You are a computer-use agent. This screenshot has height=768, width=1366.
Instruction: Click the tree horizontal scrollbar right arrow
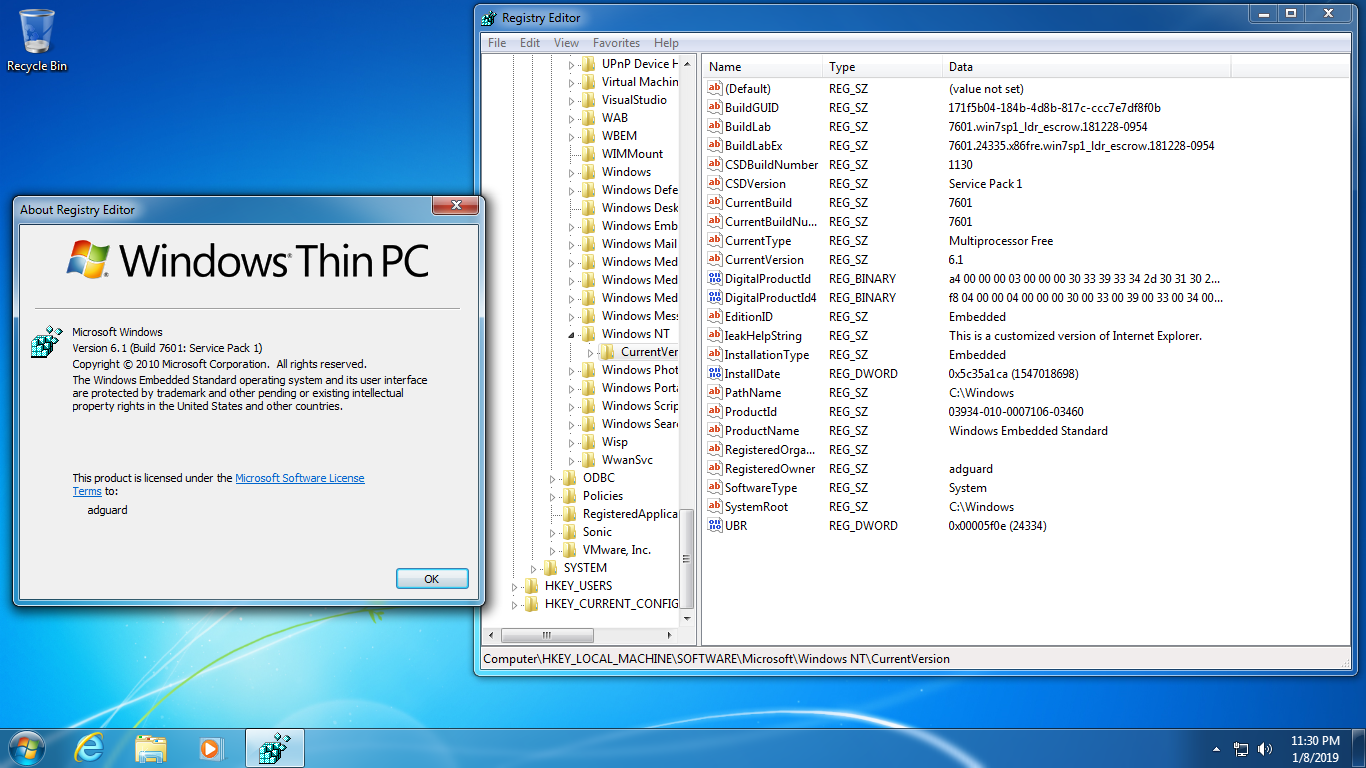[x=672, y=635]
